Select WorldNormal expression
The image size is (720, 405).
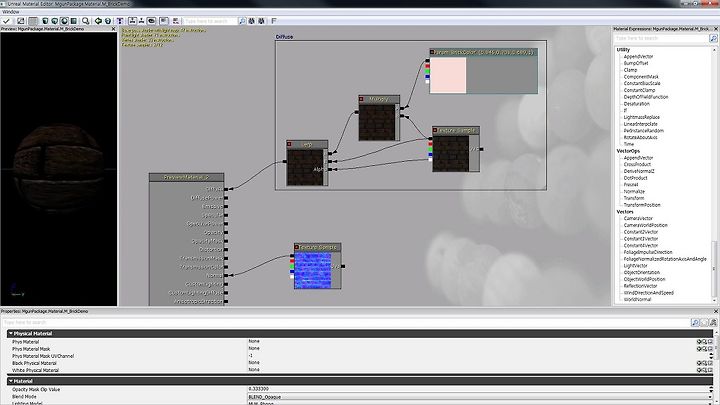[637, 299]
